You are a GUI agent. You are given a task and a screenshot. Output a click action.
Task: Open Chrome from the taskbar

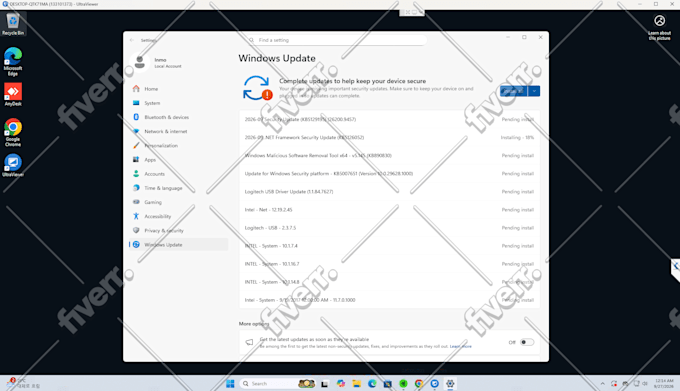tap(419, 384)
